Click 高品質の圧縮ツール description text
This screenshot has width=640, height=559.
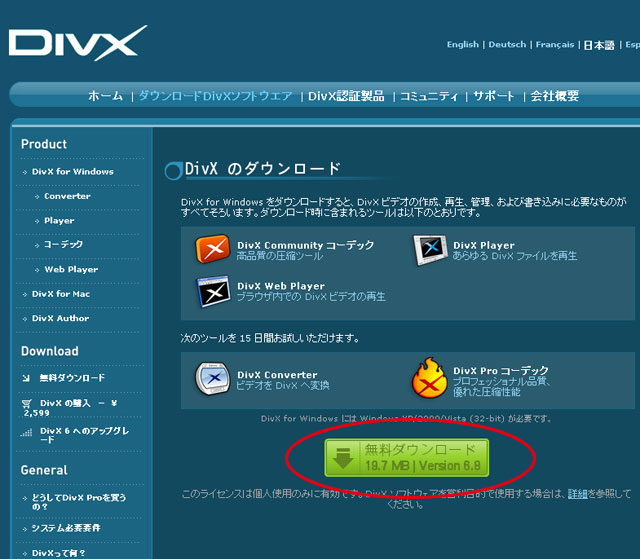[x=280, y=257]
